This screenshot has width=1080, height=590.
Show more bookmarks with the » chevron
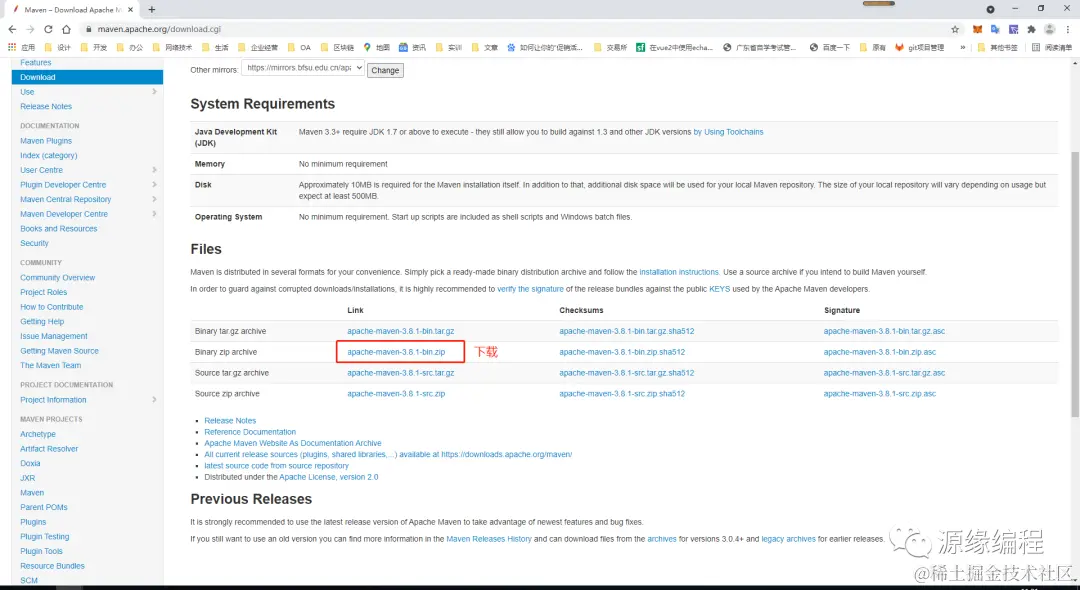[x=962, y=48]
